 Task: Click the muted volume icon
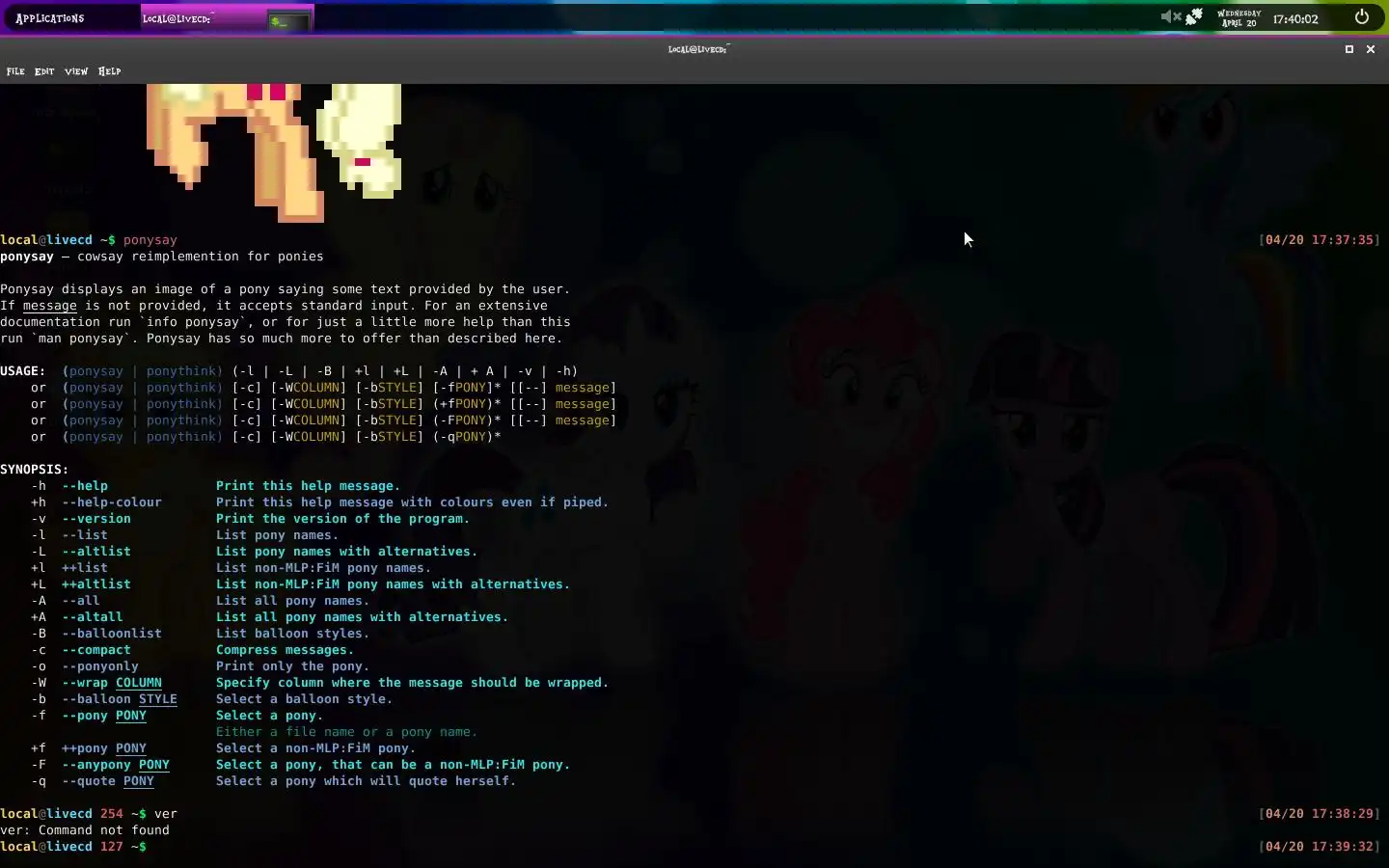[1170, 17]
